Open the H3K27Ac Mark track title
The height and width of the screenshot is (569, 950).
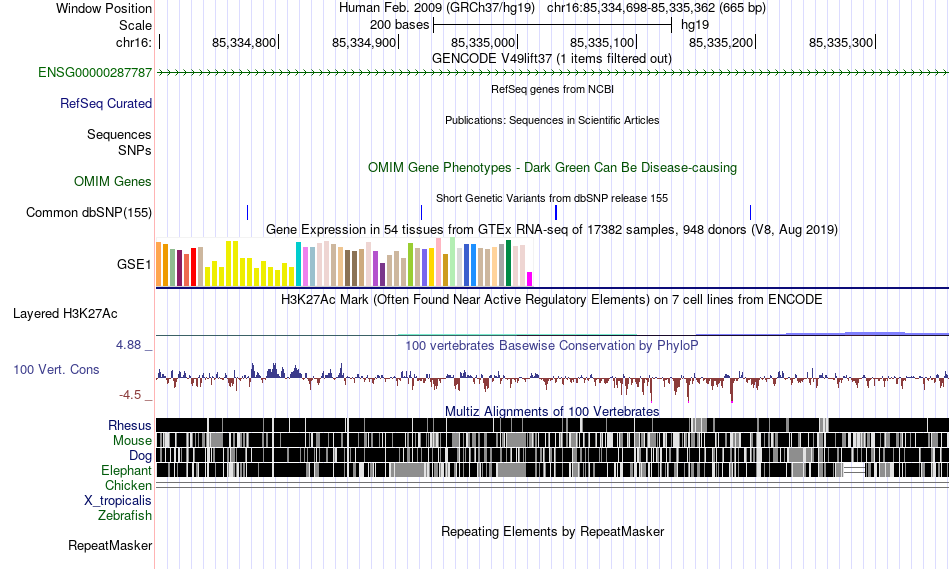552,299
